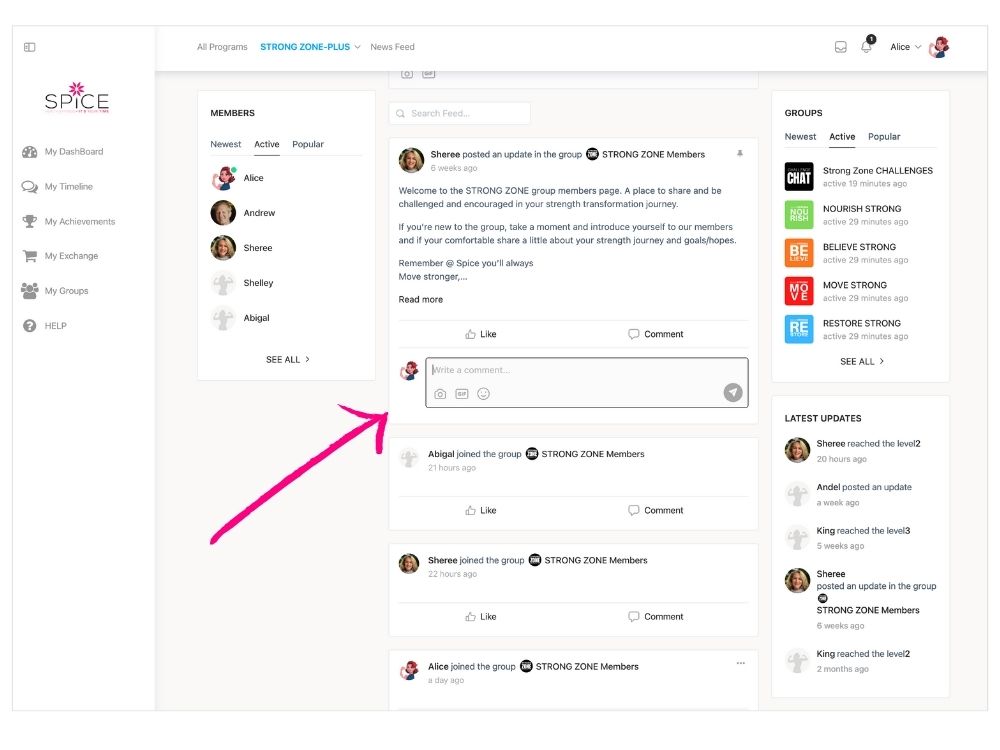The image size is (1000, 750).
Task: Switch Members list to the Newest tab
Action: [225, 144]
